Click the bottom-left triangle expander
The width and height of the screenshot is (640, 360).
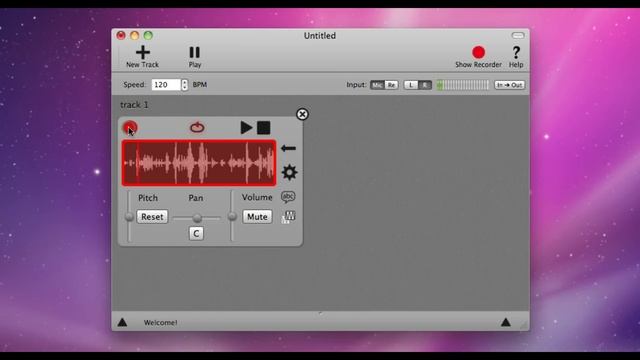tap(122, 322)
